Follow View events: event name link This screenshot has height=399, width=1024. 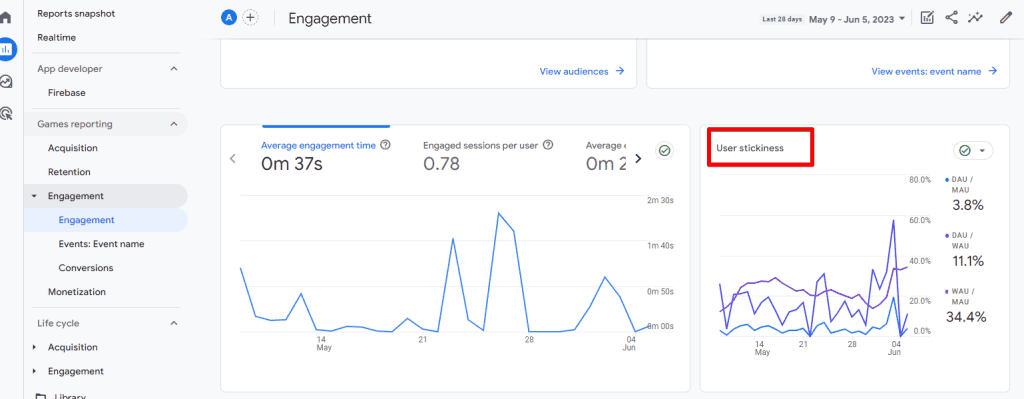click(935, 71)
